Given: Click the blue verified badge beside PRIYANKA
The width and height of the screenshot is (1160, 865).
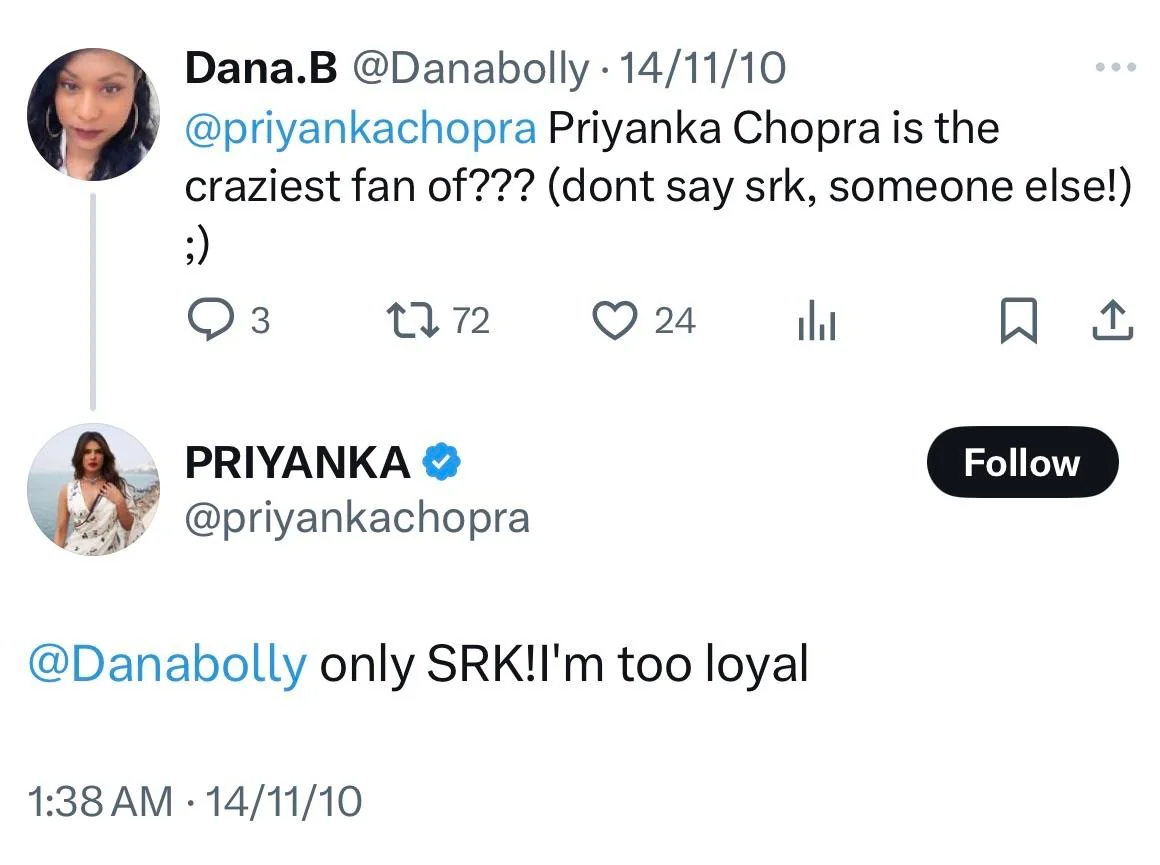Looking at the screenshot, I should click(441, 462).
